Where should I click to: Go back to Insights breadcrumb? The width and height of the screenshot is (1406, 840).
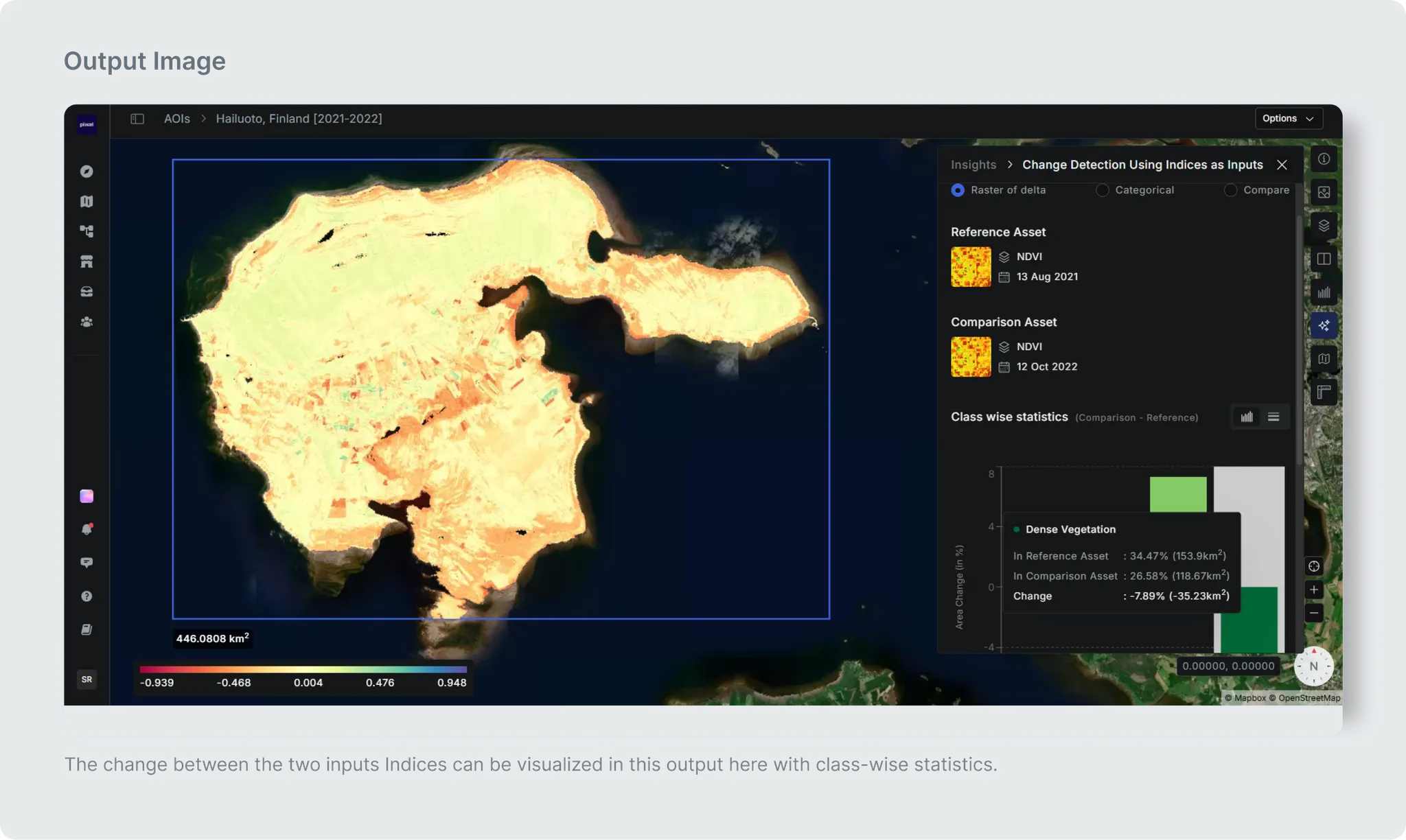click(973, 165)
